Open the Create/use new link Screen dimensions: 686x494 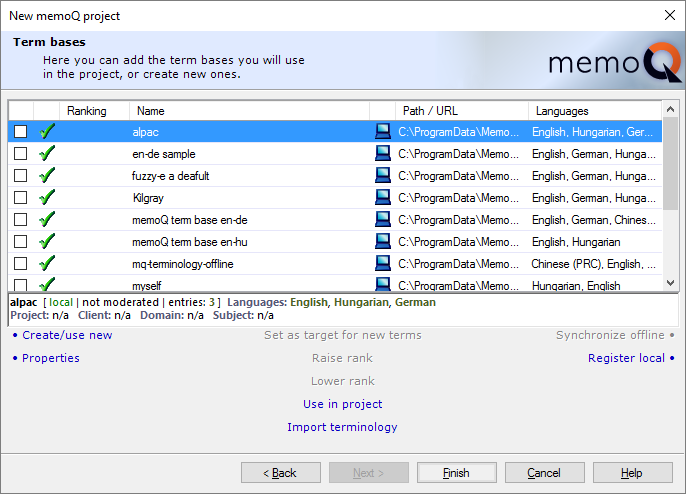(x=67, y=335)
